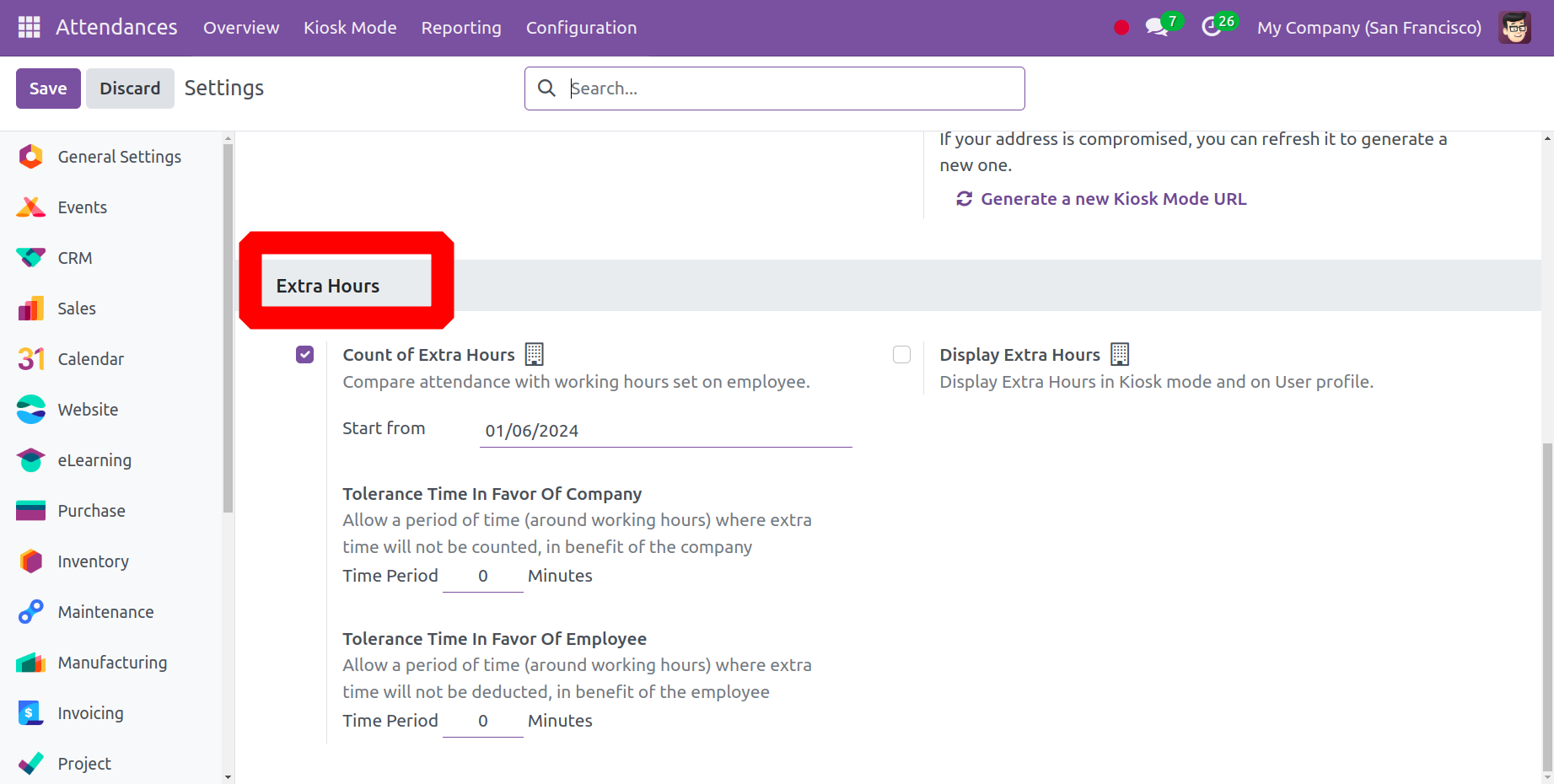Click the CRM sidebar icon
This screenshot has height=784, width=1554.
click(x=31, y=258)
